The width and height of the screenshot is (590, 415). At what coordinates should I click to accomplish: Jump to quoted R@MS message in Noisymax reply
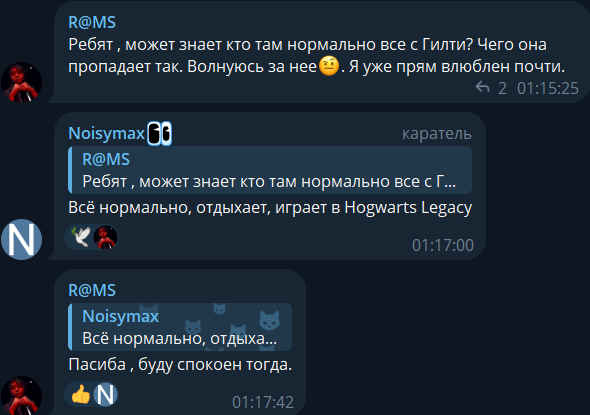270,170
